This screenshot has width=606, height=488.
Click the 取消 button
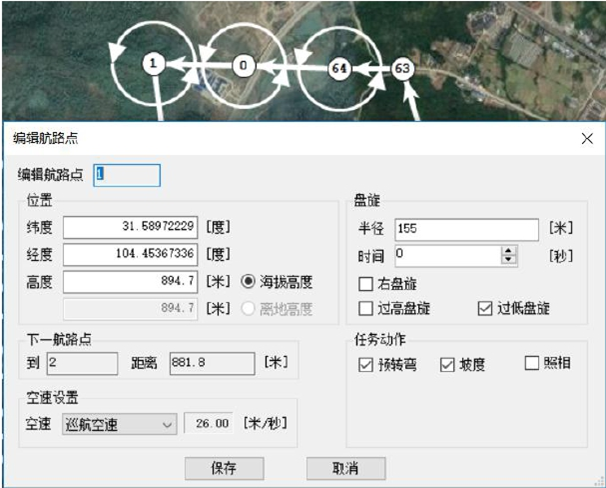346,469
